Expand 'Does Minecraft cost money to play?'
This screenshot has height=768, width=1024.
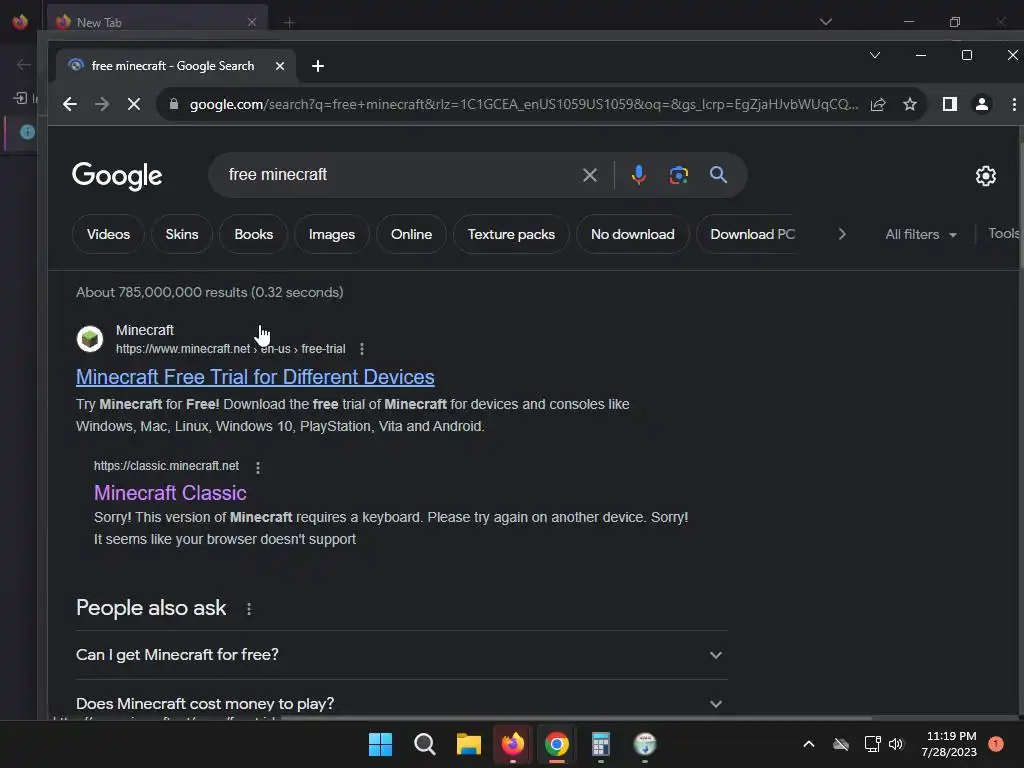402,704
